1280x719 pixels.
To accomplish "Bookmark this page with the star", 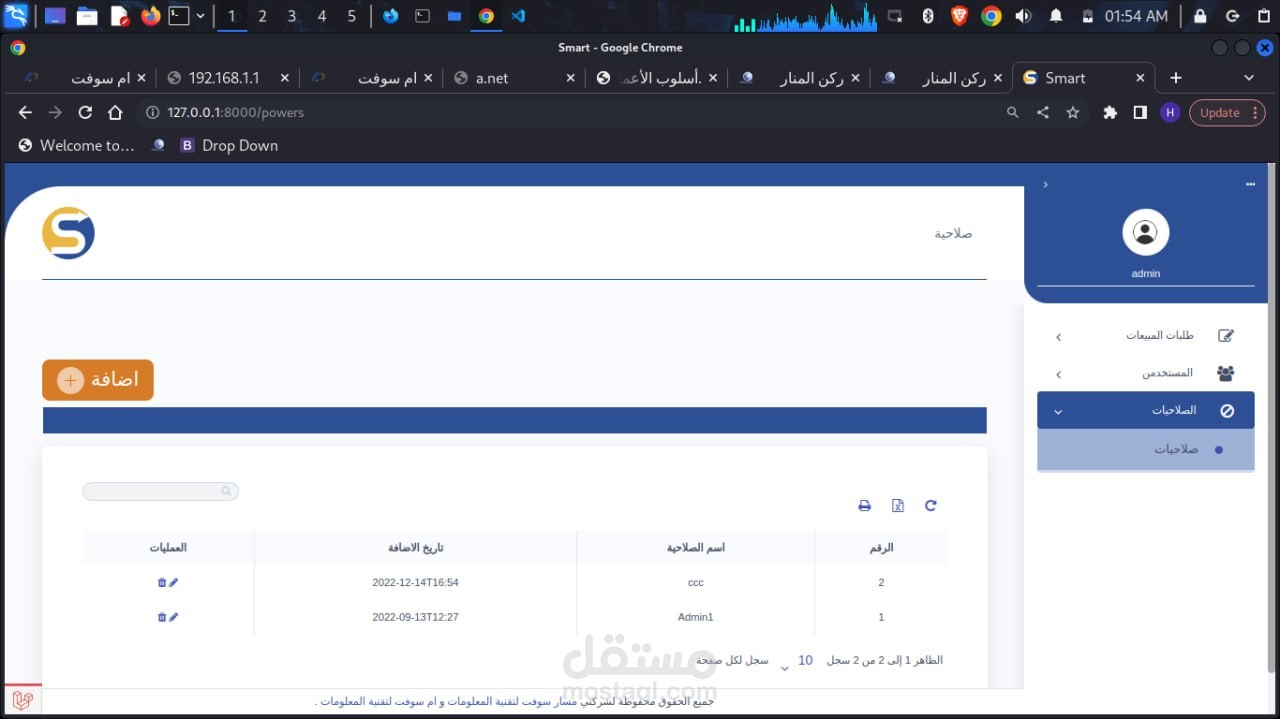I will click(x=1073, y=113).
